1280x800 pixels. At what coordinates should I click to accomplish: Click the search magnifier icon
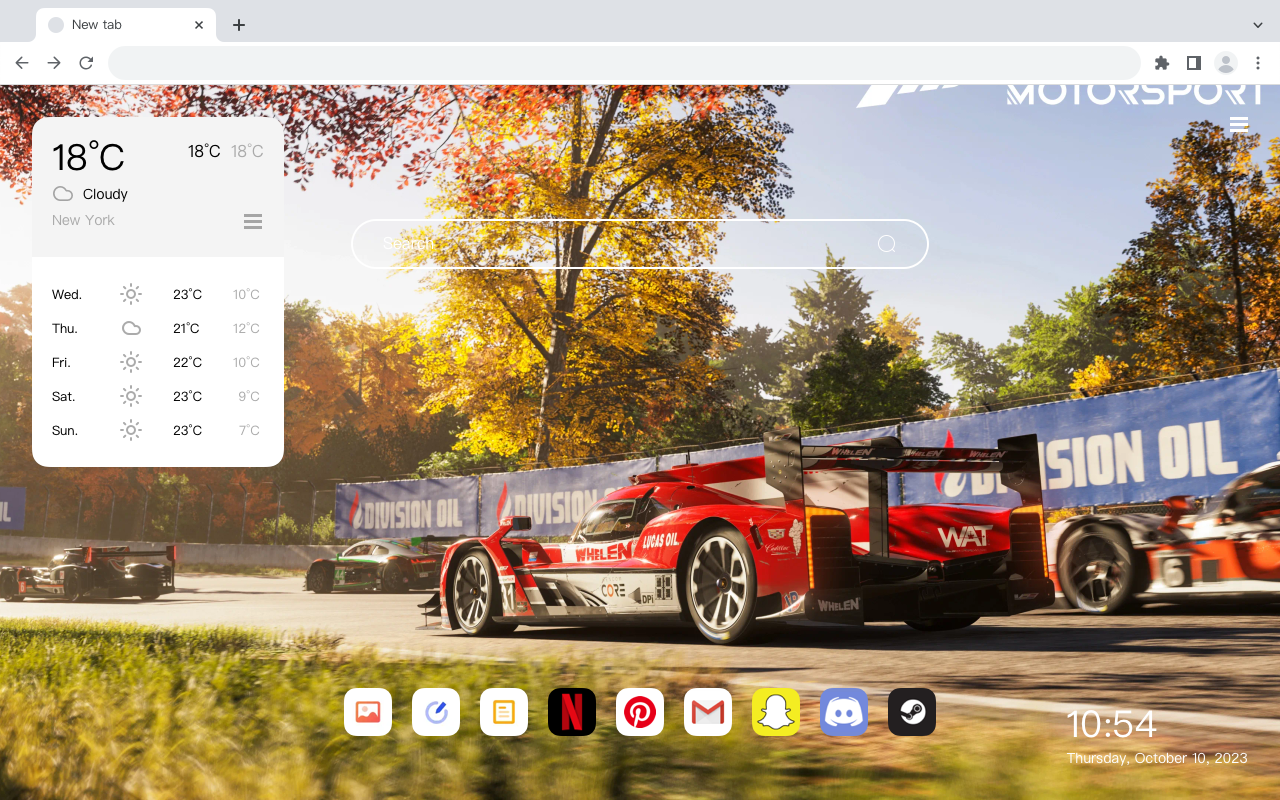click(887, 244)
